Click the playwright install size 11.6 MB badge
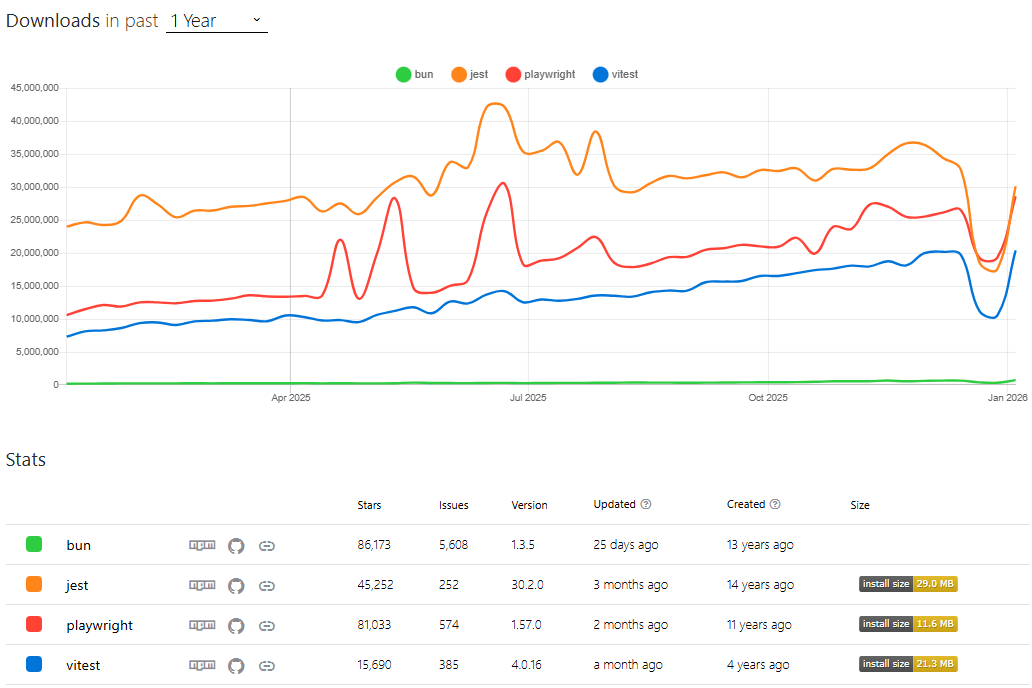This screenshot has width=1032, height=688. [x=908, y=624]
